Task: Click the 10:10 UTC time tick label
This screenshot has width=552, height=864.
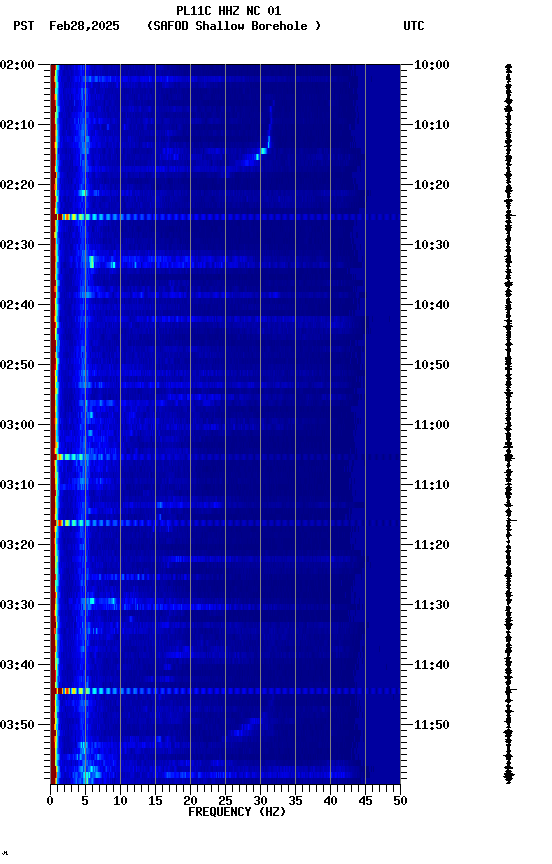Action: pos(432,125)
